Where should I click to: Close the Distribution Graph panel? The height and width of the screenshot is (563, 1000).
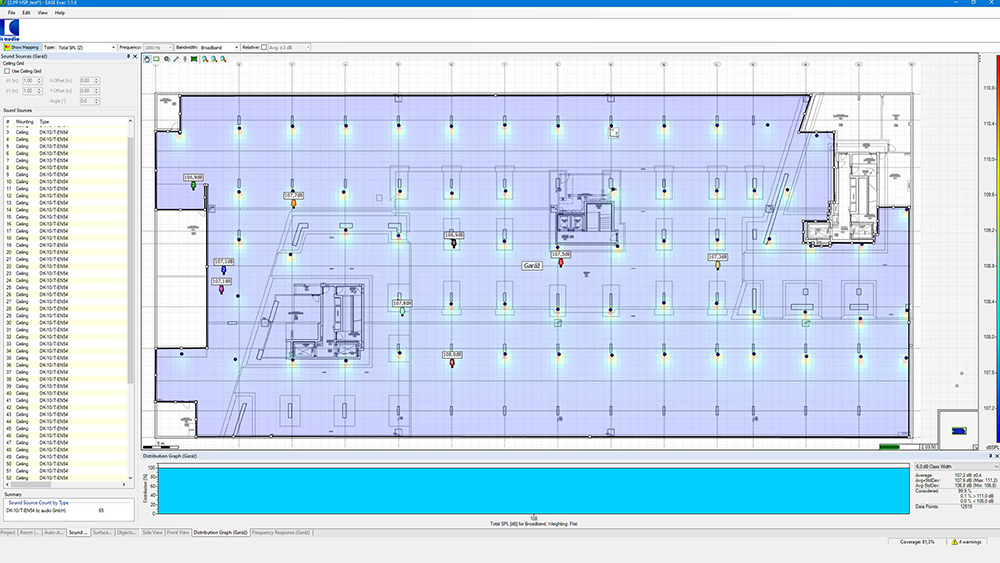997,456
